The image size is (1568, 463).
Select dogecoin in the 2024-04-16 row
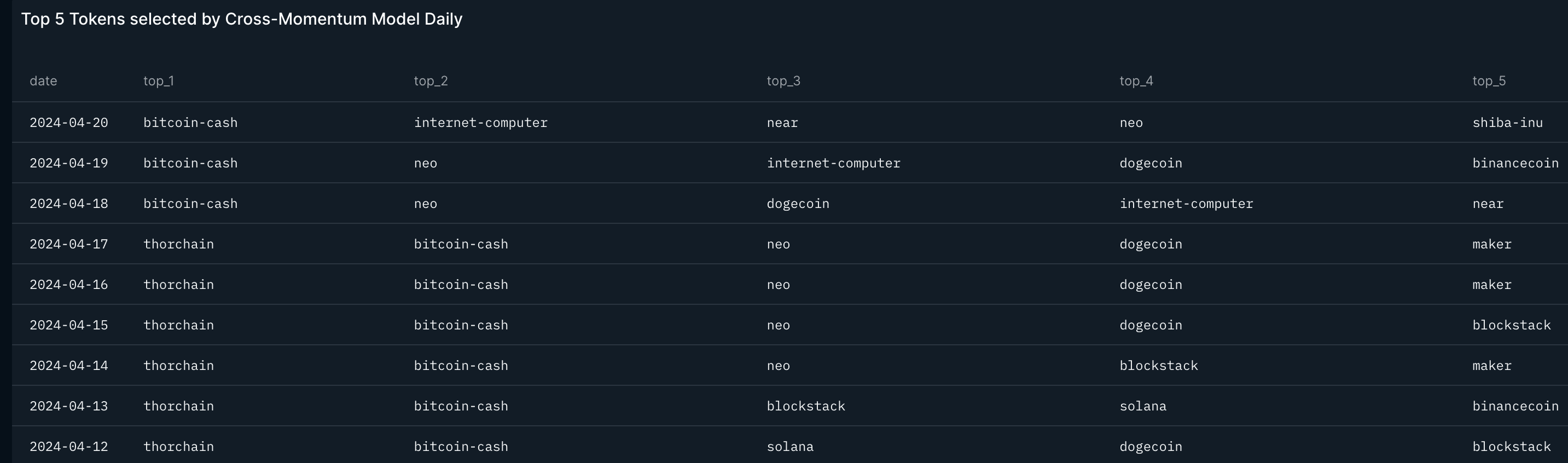1151,285
